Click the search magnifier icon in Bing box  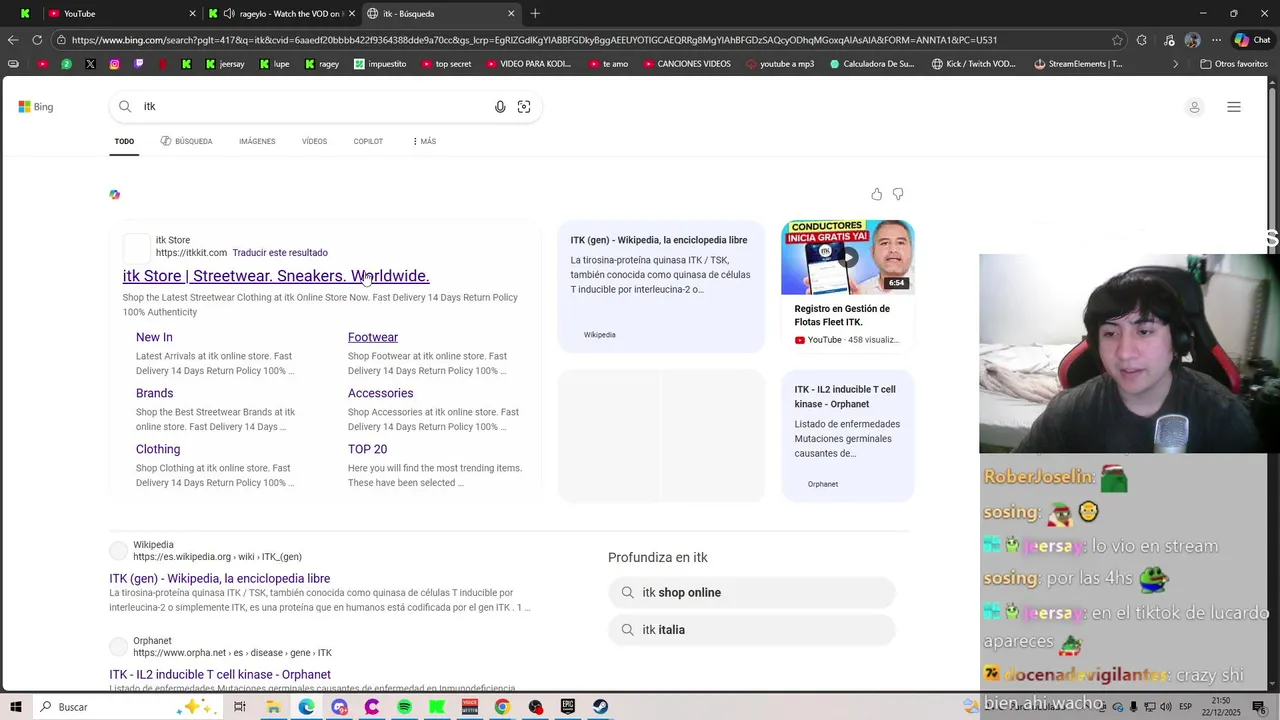pyautogui.click(x=125, y=107)
